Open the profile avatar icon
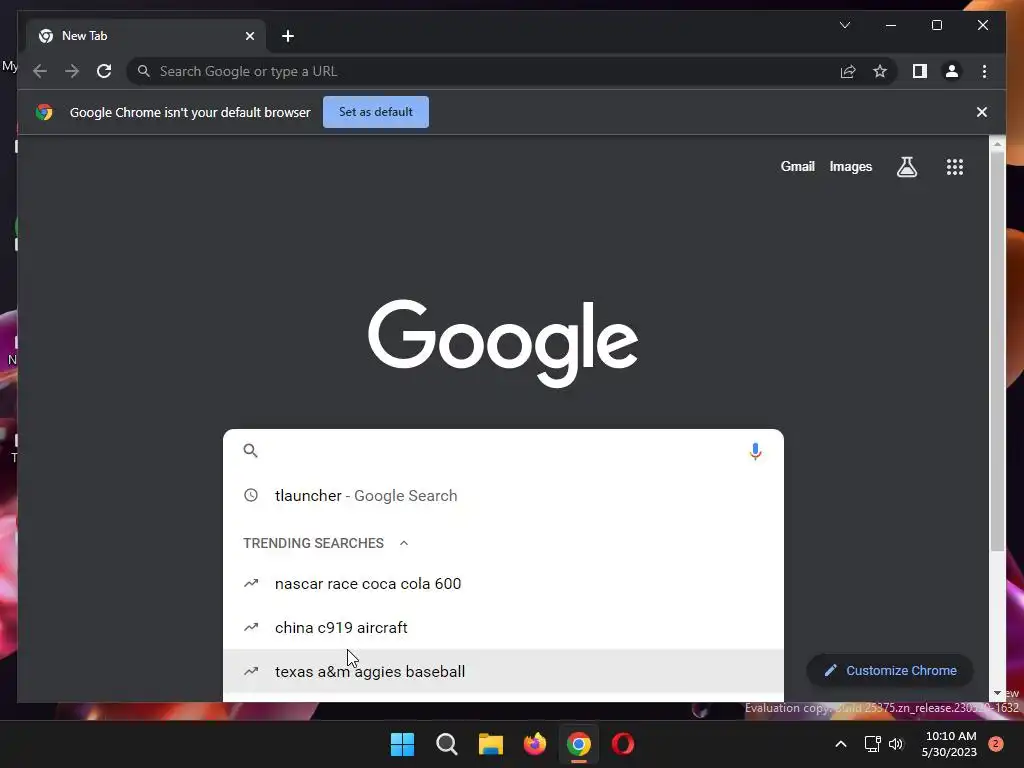 tap(952, 71)
